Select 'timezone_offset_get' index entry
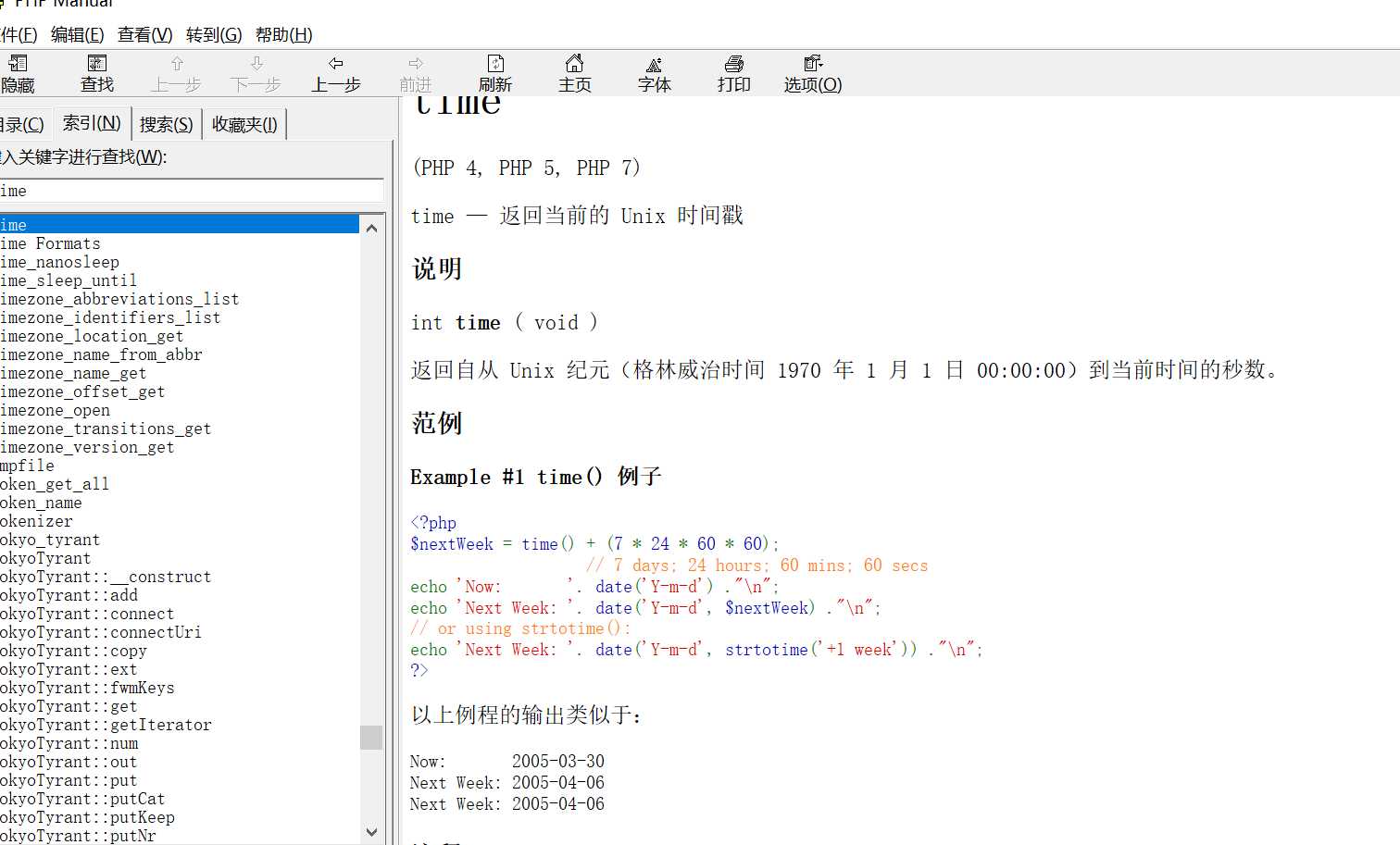The height and width of the screenshot is (845, 1400). 82,391
